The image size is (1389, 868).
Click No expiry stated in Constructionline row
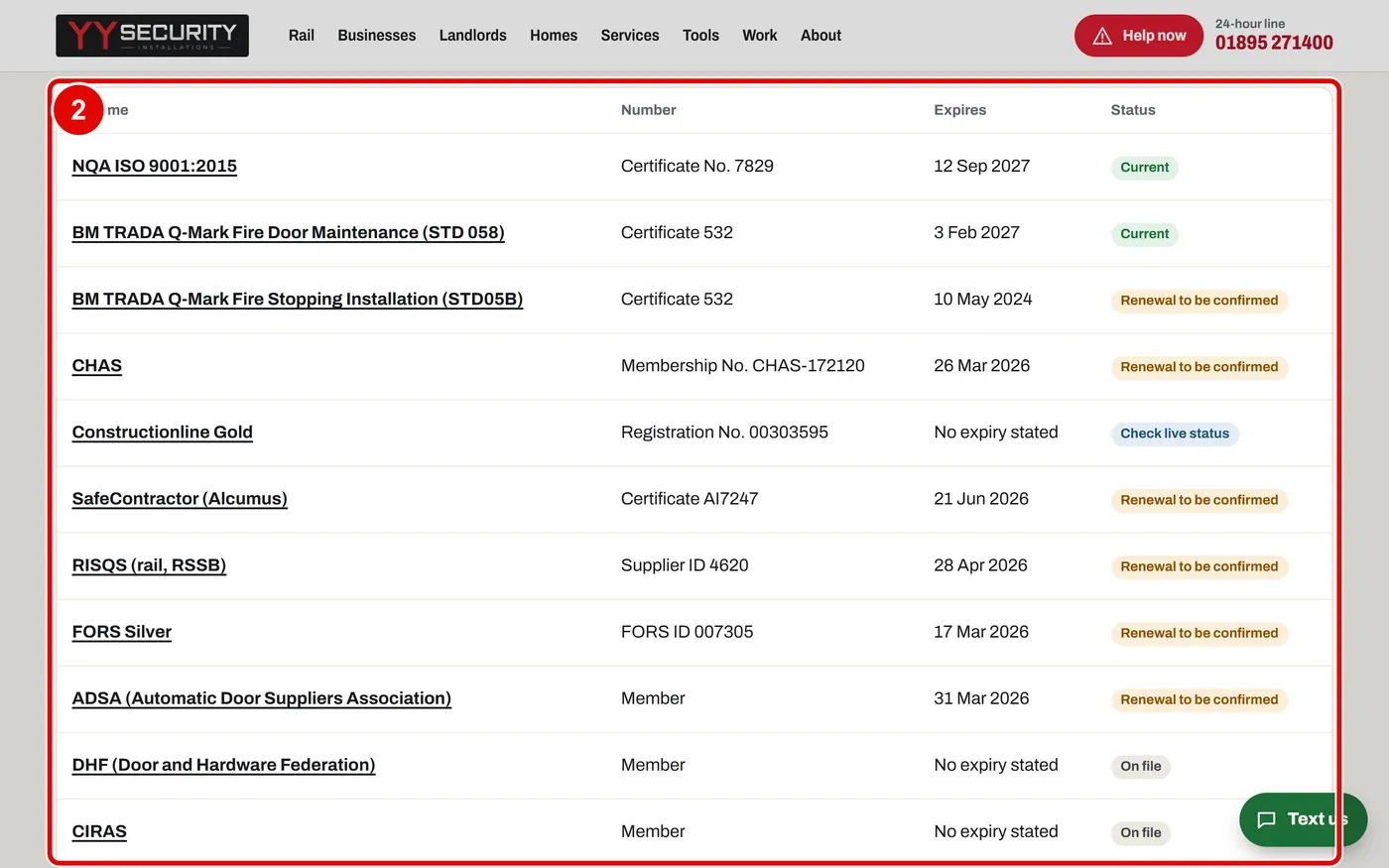(x=996, y=433)
